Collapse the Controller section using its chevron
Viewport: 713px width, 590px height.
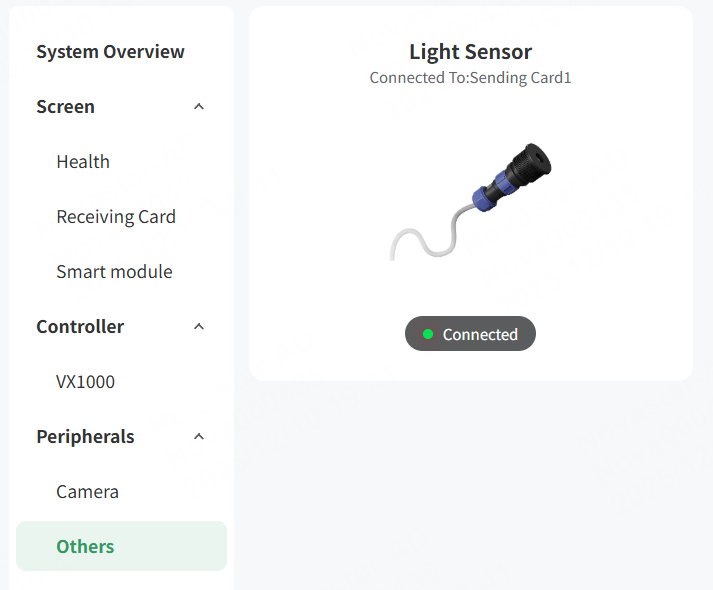[199, 327]
